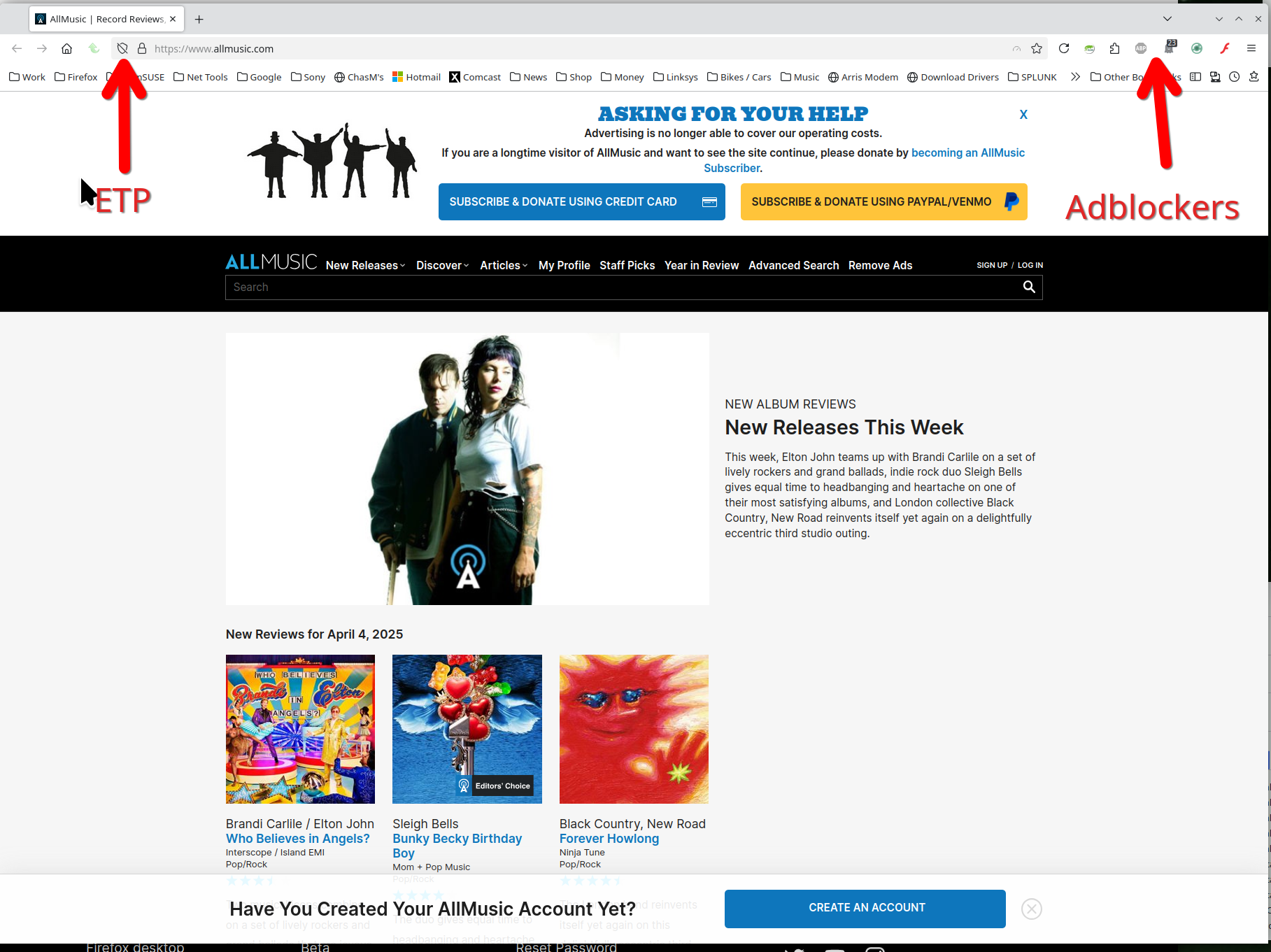Screen dimensions: 1271x952
Task: Open Year in Review
Action: [702, 265]
